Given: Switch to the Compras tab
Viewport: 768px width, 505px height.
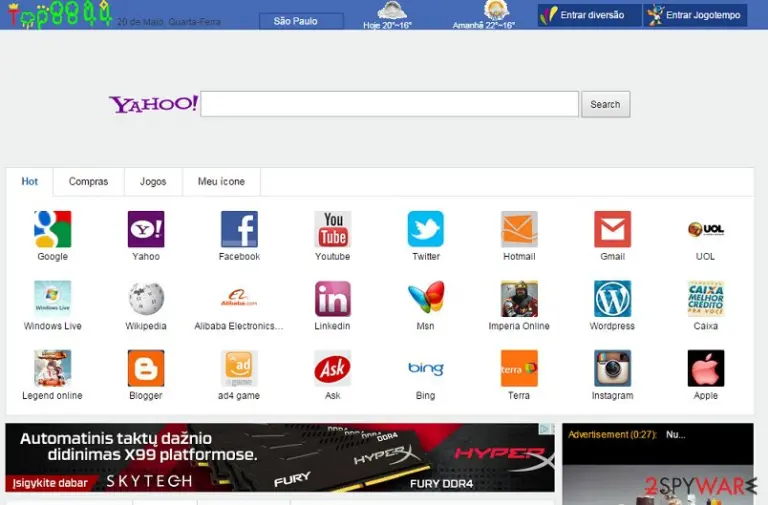Looking at the screenshot, I should point(88,182).
